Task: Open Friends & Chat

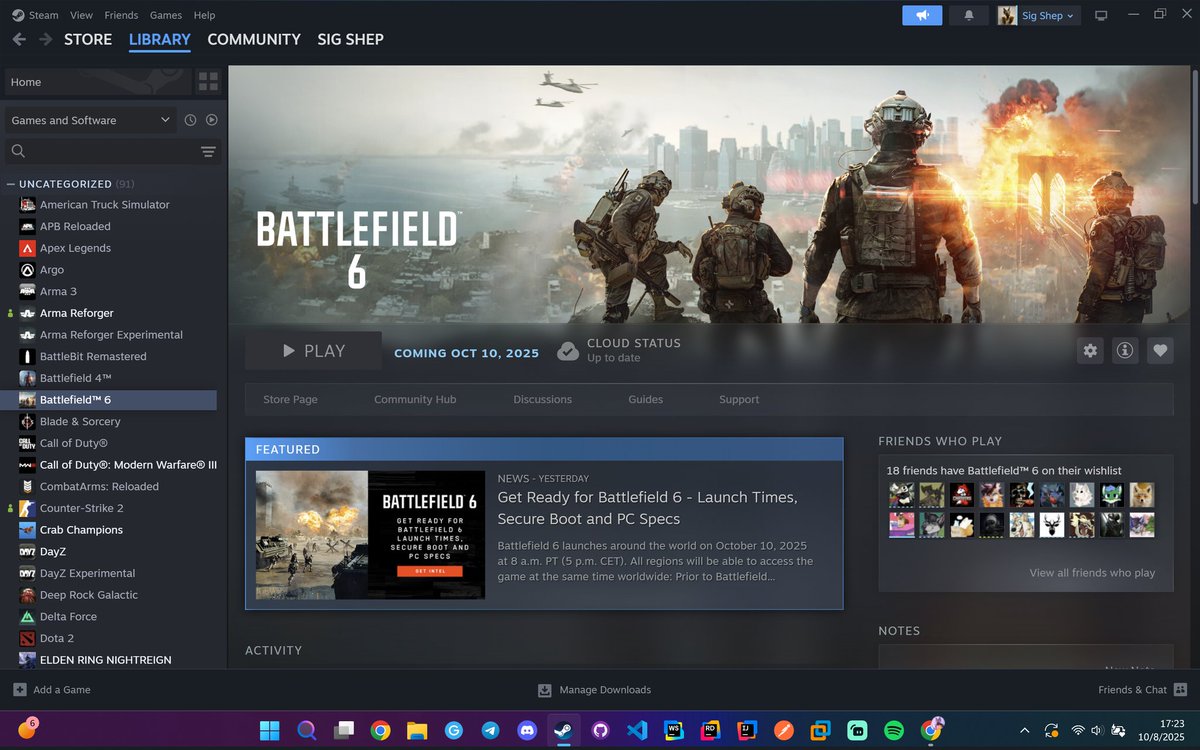Action: coord(1142,690)
